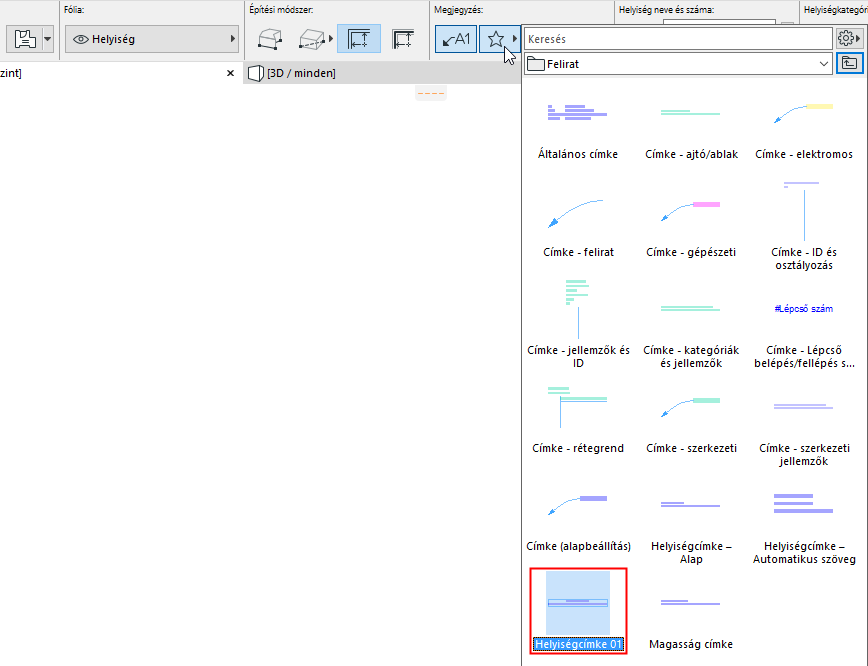Click the A1 label button

click(x=456, y=39)
